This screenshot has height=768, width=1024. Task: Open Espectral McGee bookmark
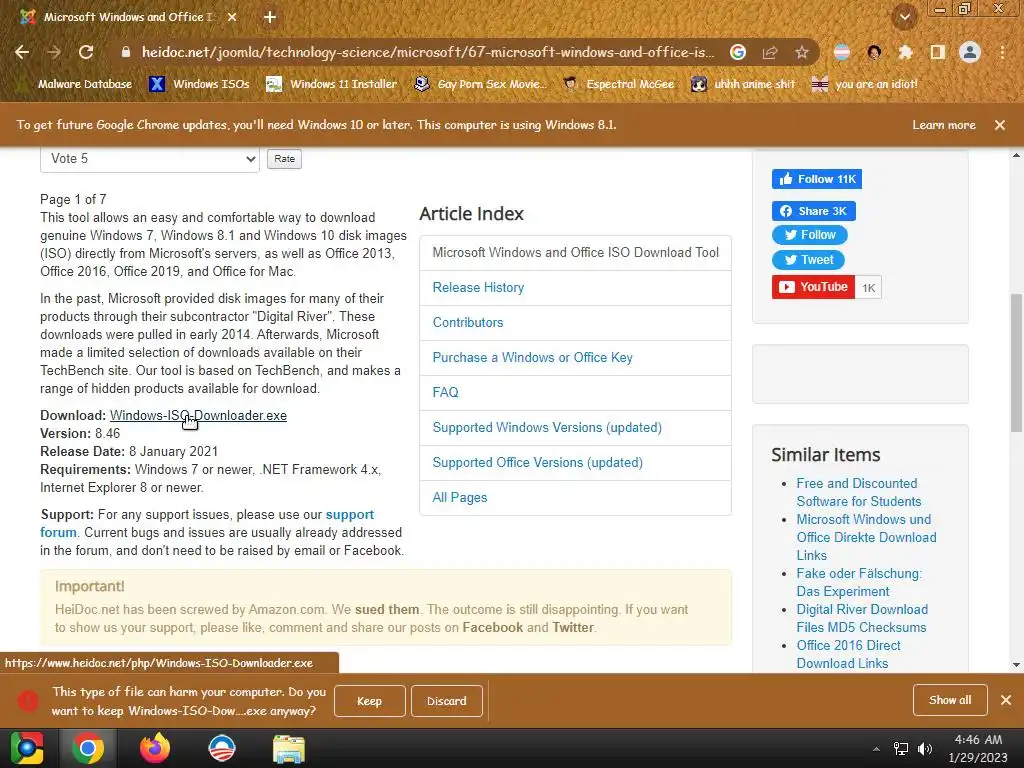[619, 84]
